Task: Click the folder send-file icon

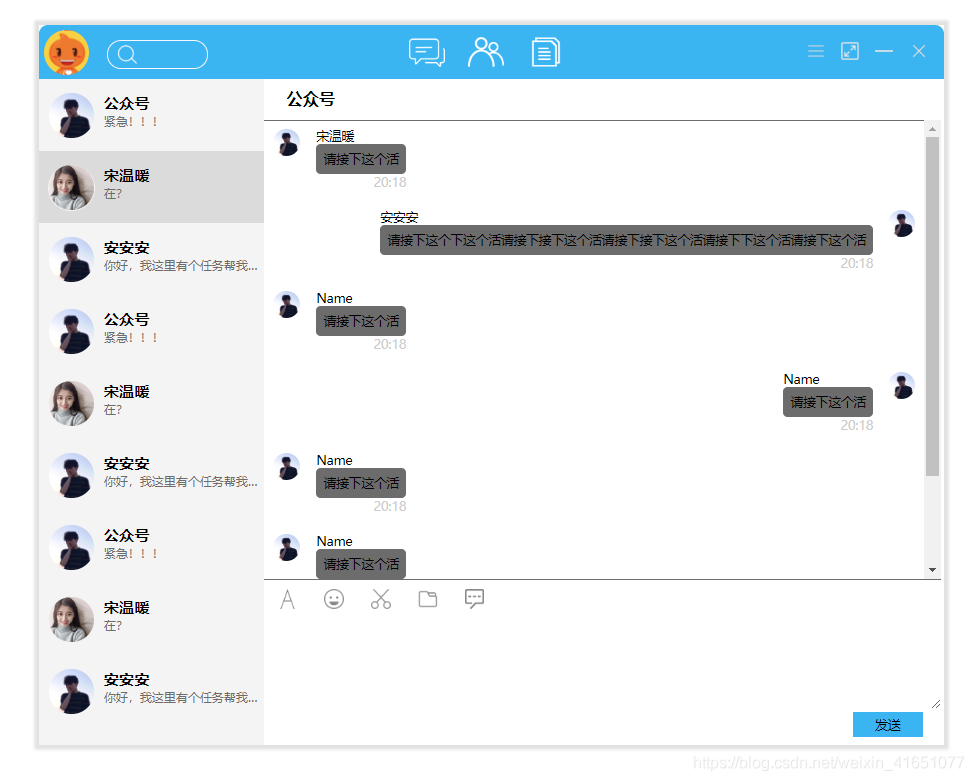Action: click(x=427, y=599)
